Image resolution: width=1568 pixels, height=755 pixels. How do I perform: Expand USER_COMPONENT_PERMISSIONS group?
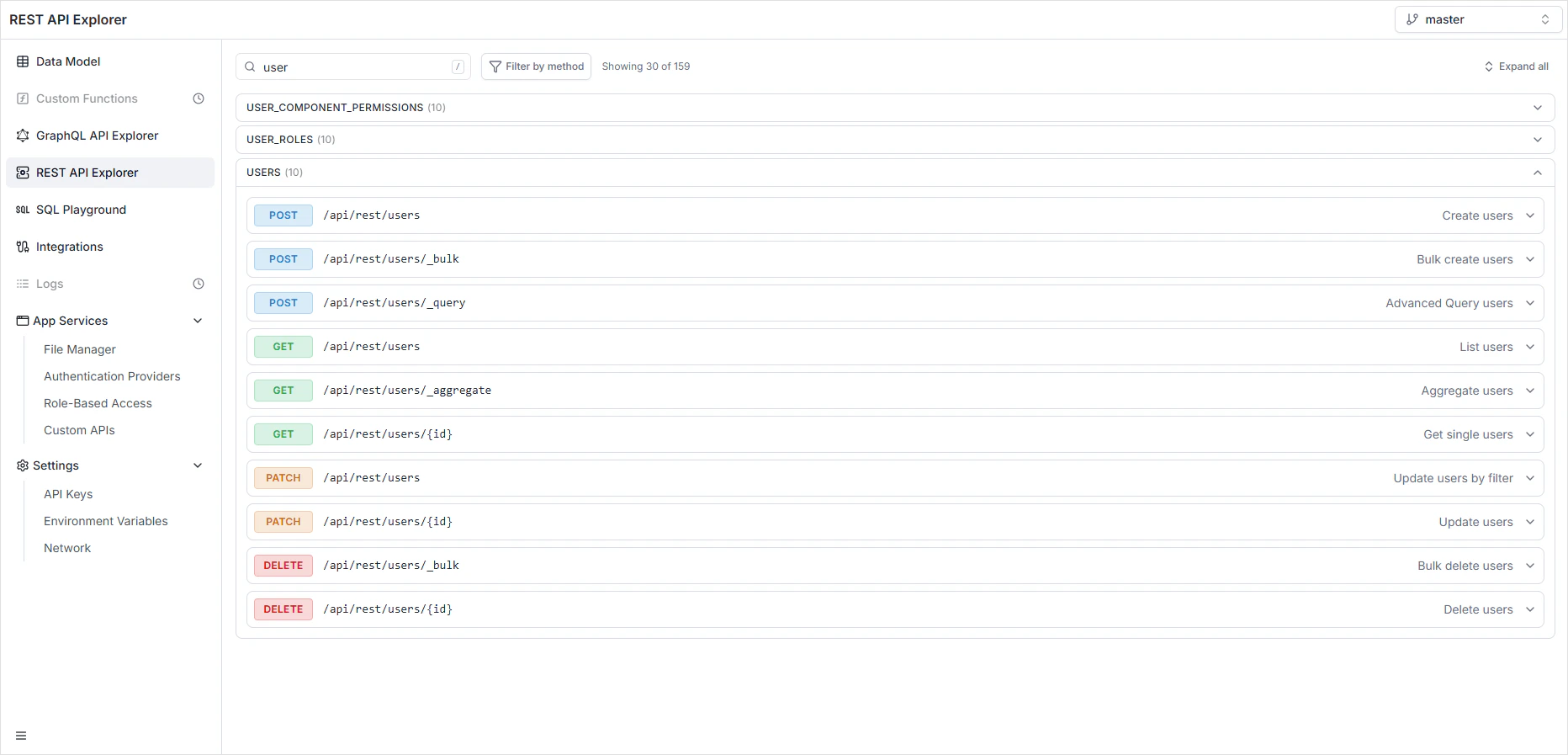(895, 108)
